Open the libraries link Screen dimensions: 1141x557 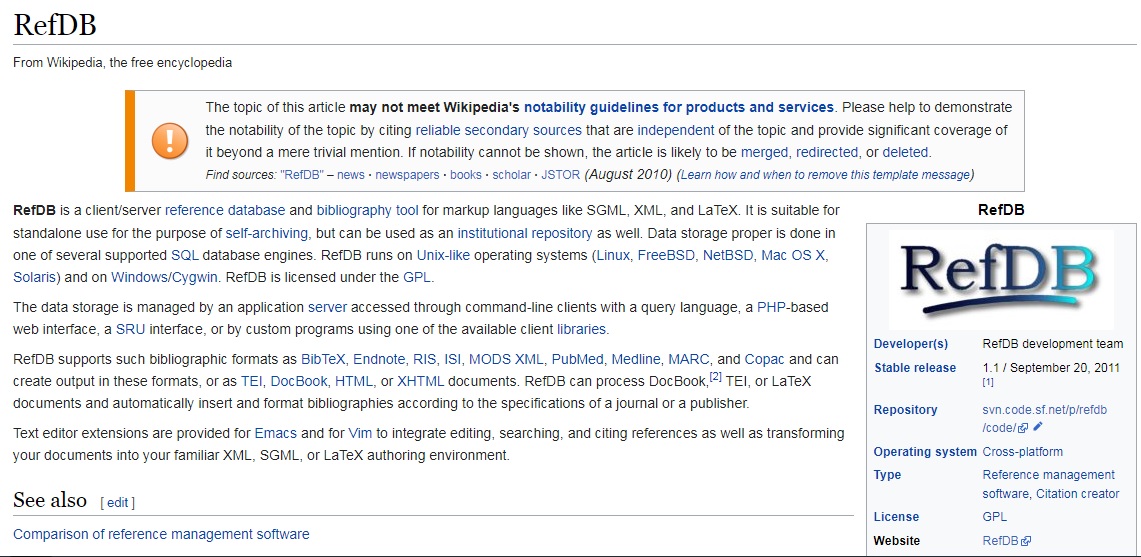tap(581, 329)
